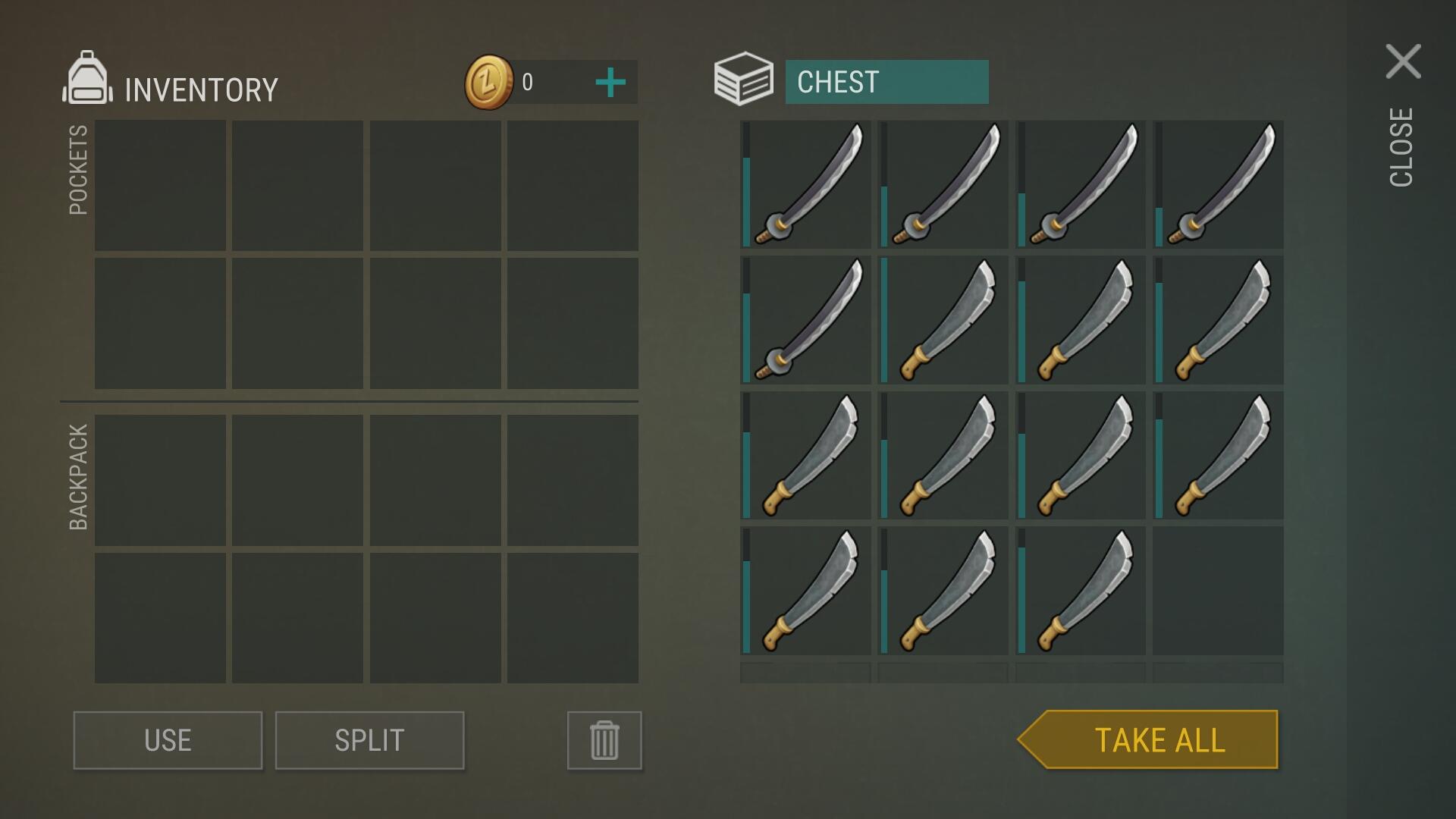Viewport: 1456px width, 819px height.
Task: Close the chest window with the X
Action: (x=1403, y=61)
